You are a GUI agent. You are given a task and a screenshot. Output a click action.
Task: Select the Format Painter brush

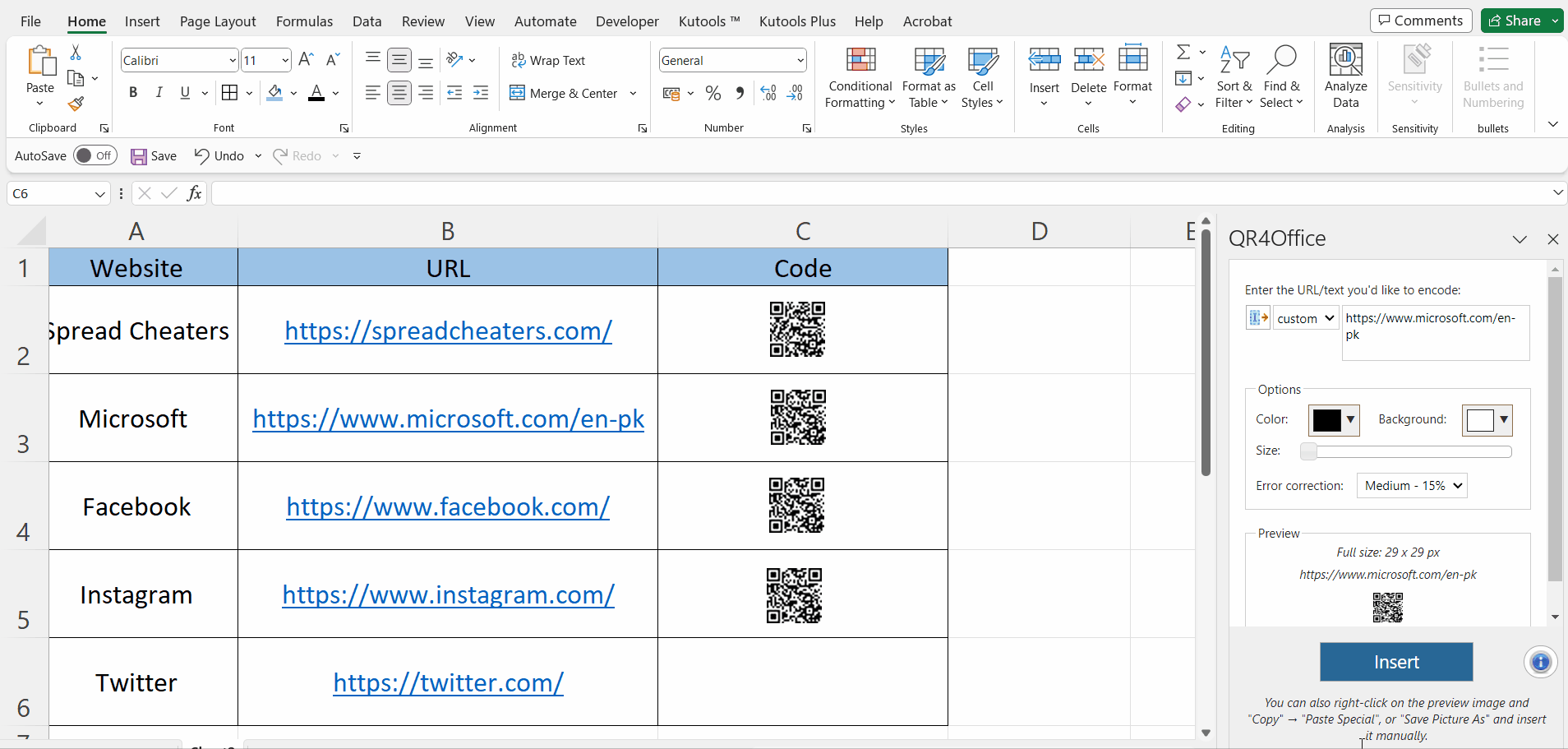pyautogui.click(x=76, y=104)
